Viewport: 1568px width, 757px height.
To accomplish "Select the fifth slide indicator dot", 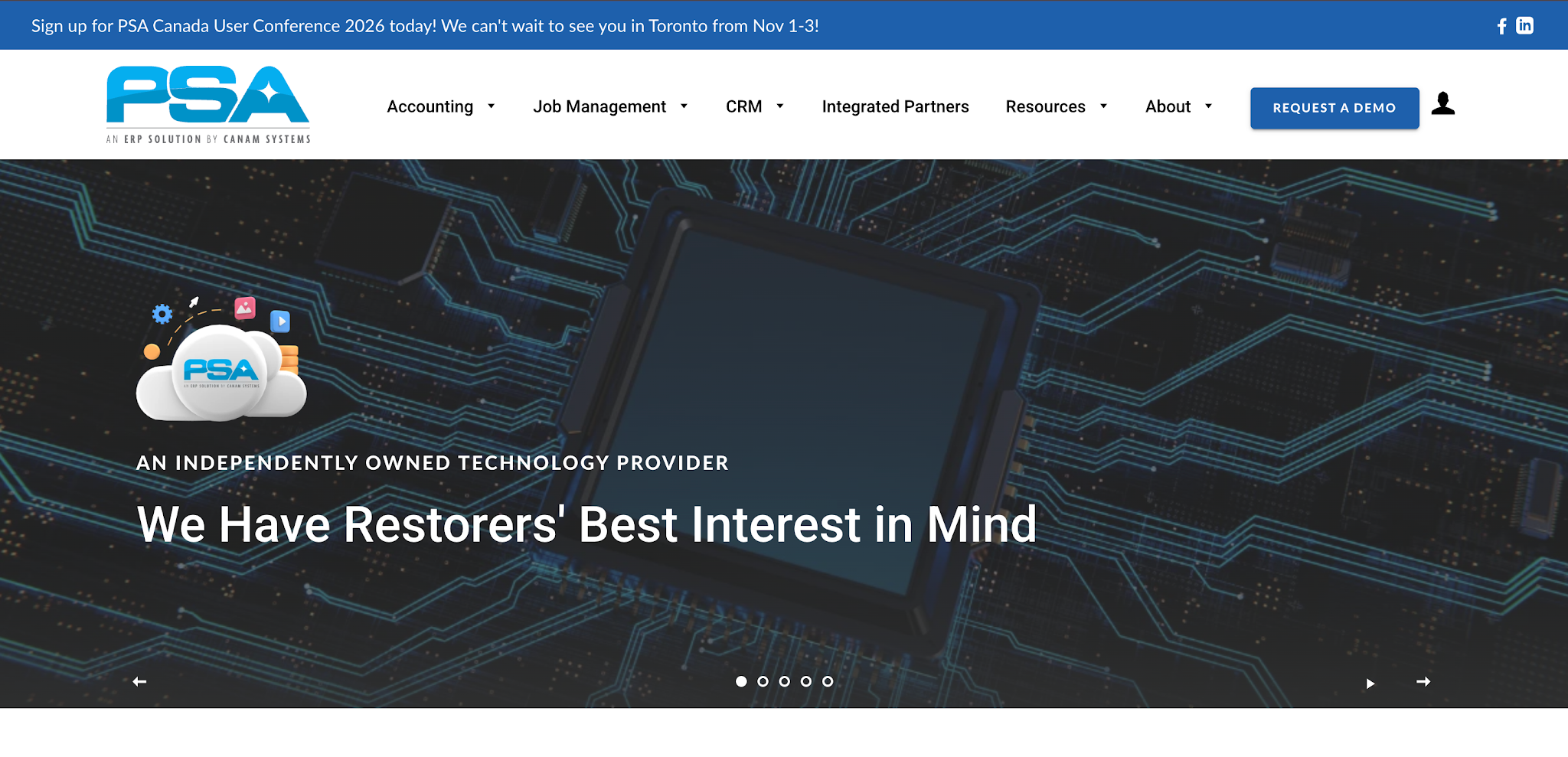I will 828,681.
